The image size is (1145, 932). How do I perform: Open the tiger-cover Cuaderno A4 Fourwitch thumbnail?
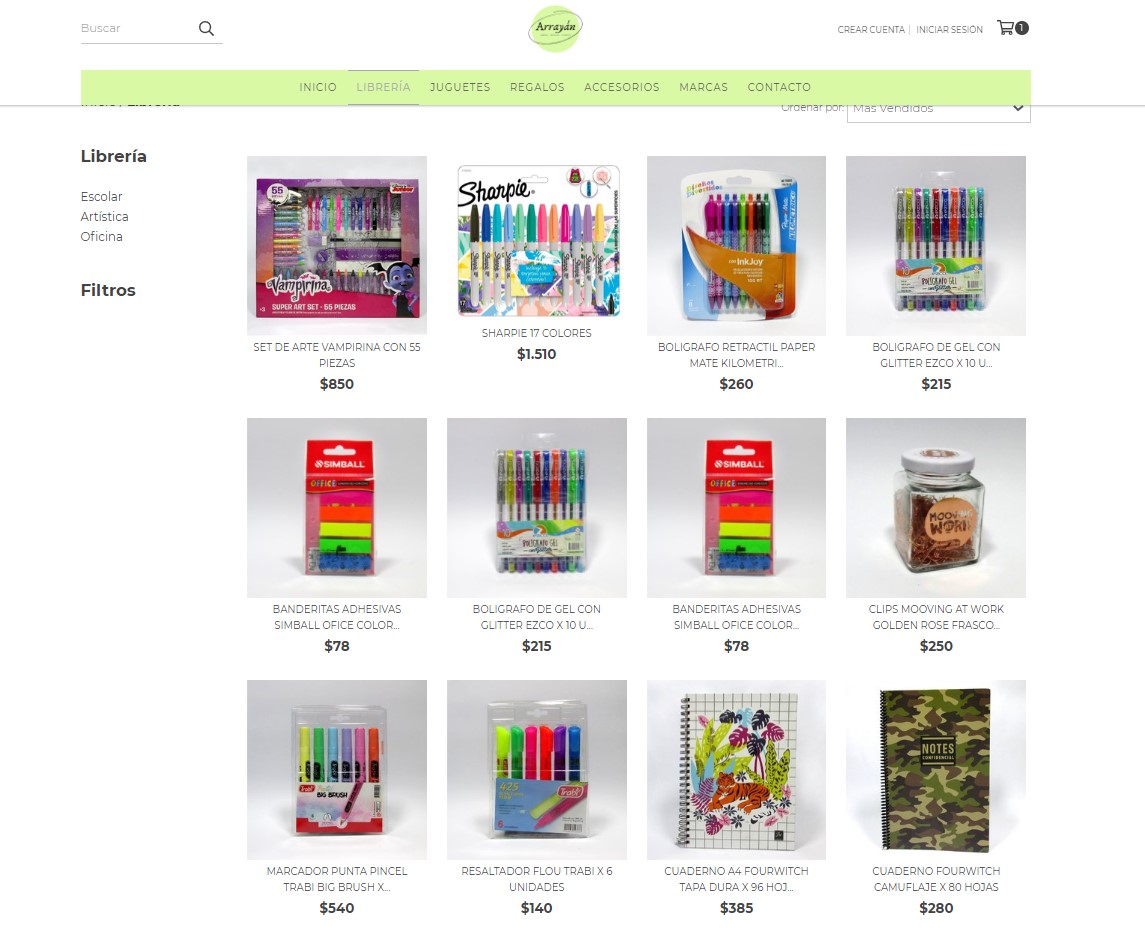736,770
